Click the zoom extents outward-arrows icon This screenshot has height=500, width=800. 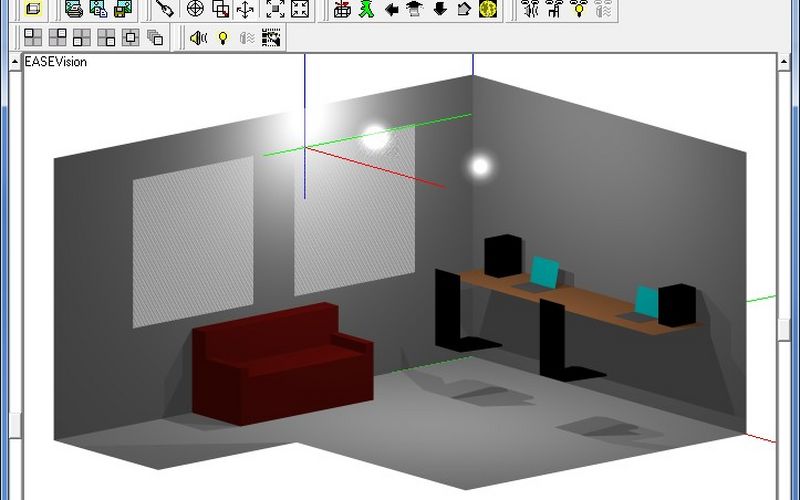(276, 9)
